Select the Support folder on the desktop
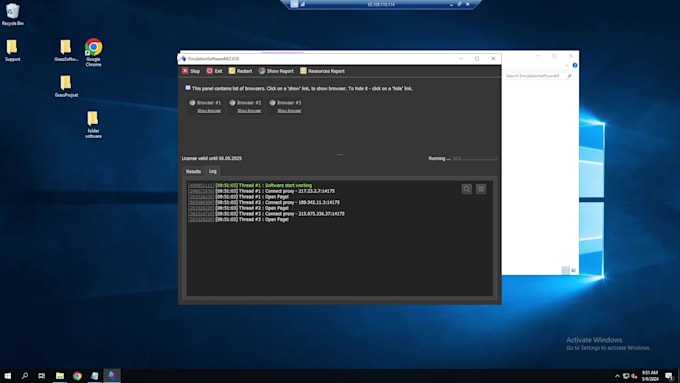 click(13, 50)
